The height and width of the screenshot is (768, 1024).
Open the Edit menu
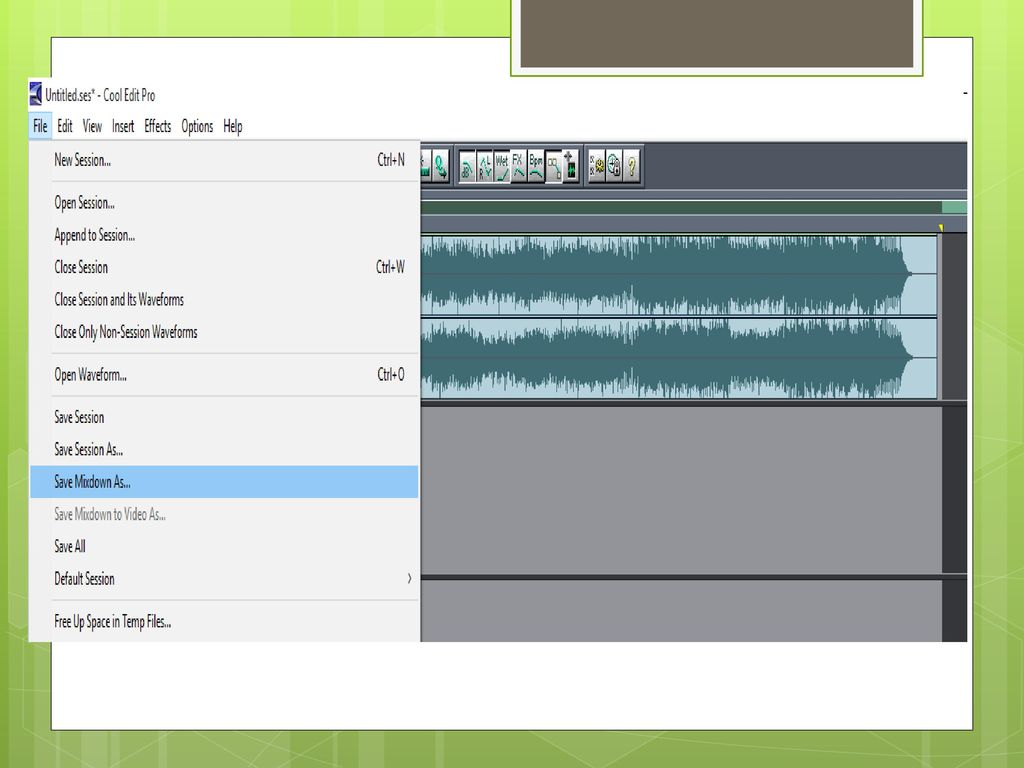65,126
